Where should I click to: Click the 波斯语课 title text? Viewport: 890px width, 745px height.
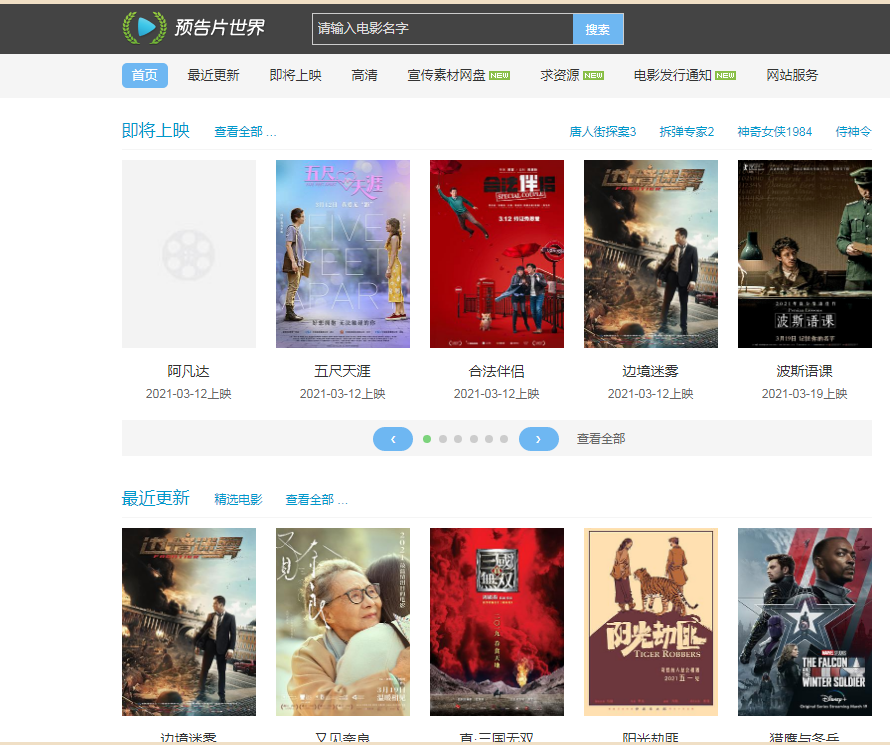coord(805,371)
